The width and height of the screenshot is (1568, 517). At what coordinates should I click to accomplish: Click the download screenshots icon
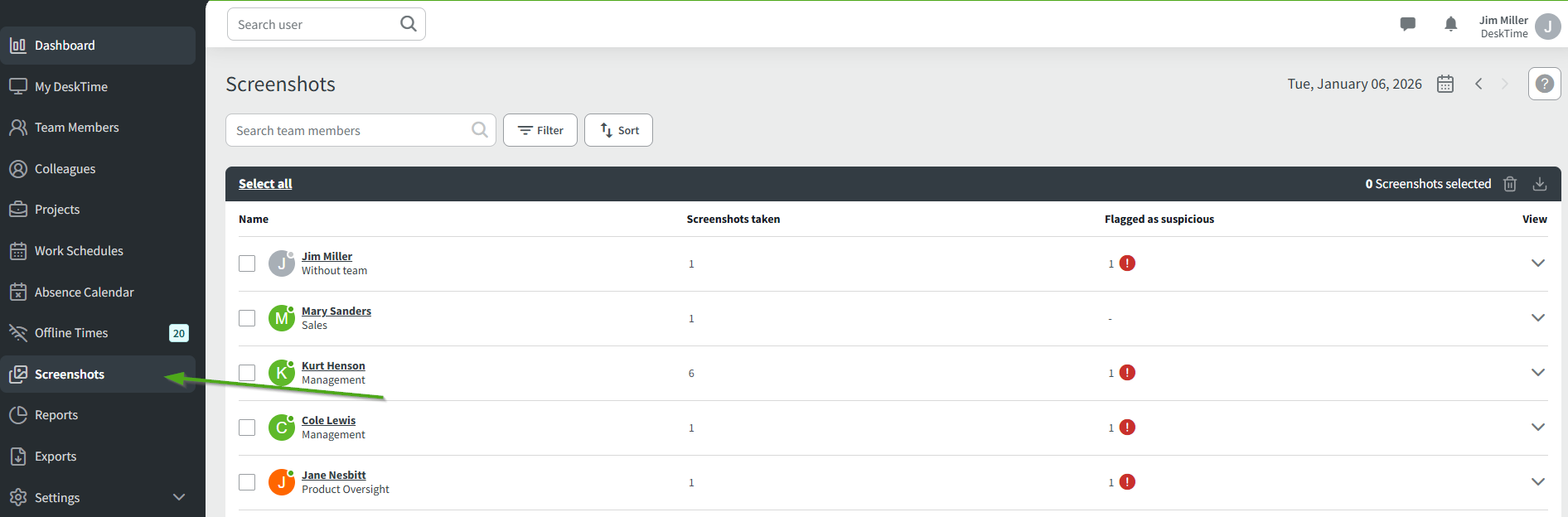pos(1540,184)
